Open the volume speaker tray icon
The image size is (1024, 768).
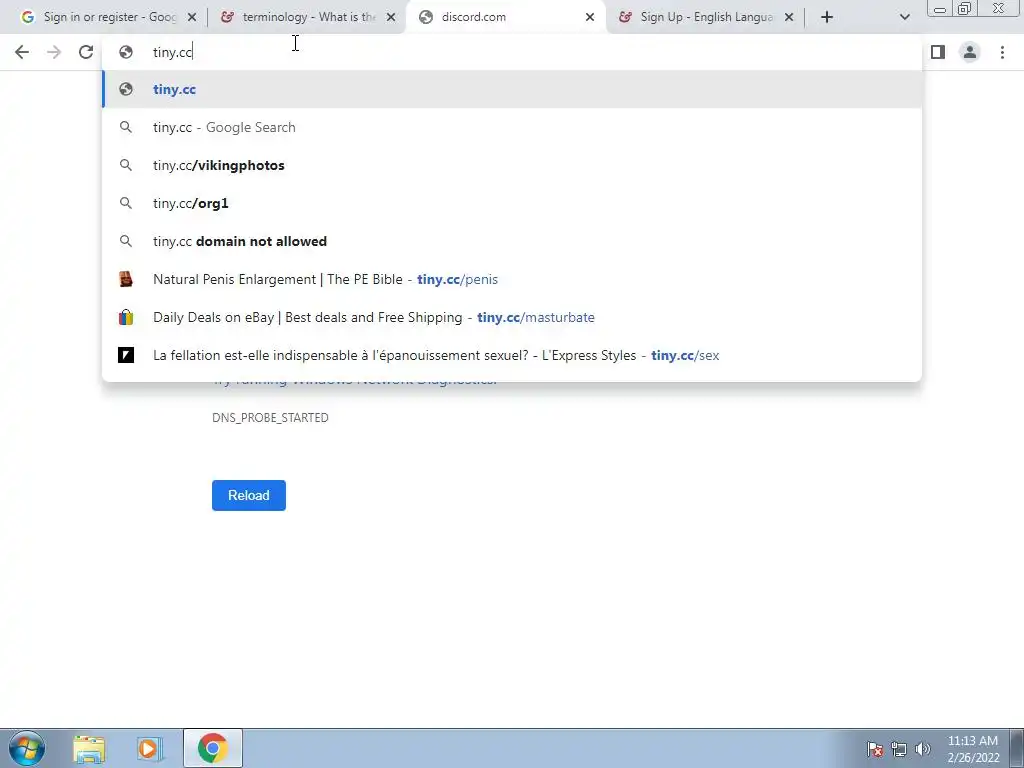[922, 749]
